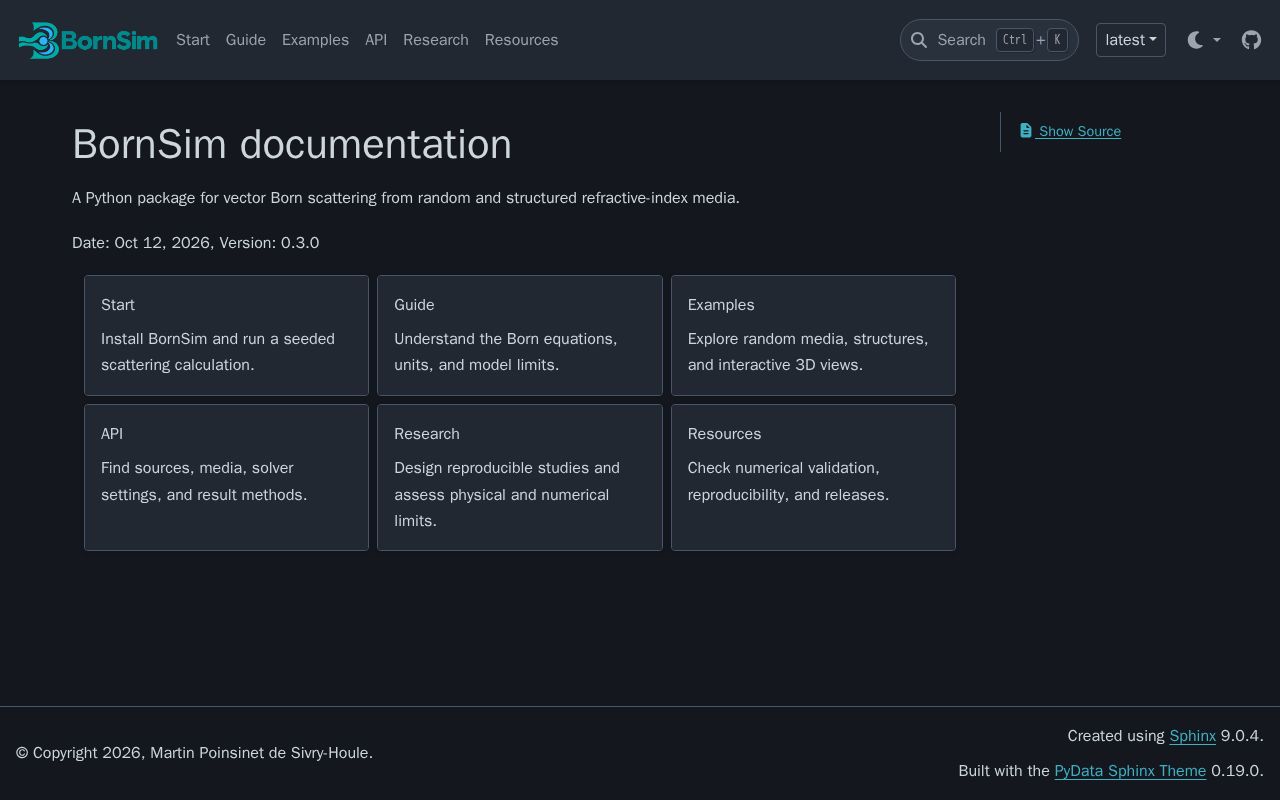Image resolution: width=1280 pixels, height=800 pixels.
Task: Click the Show Source link
Action: (x=1070, y=131)
